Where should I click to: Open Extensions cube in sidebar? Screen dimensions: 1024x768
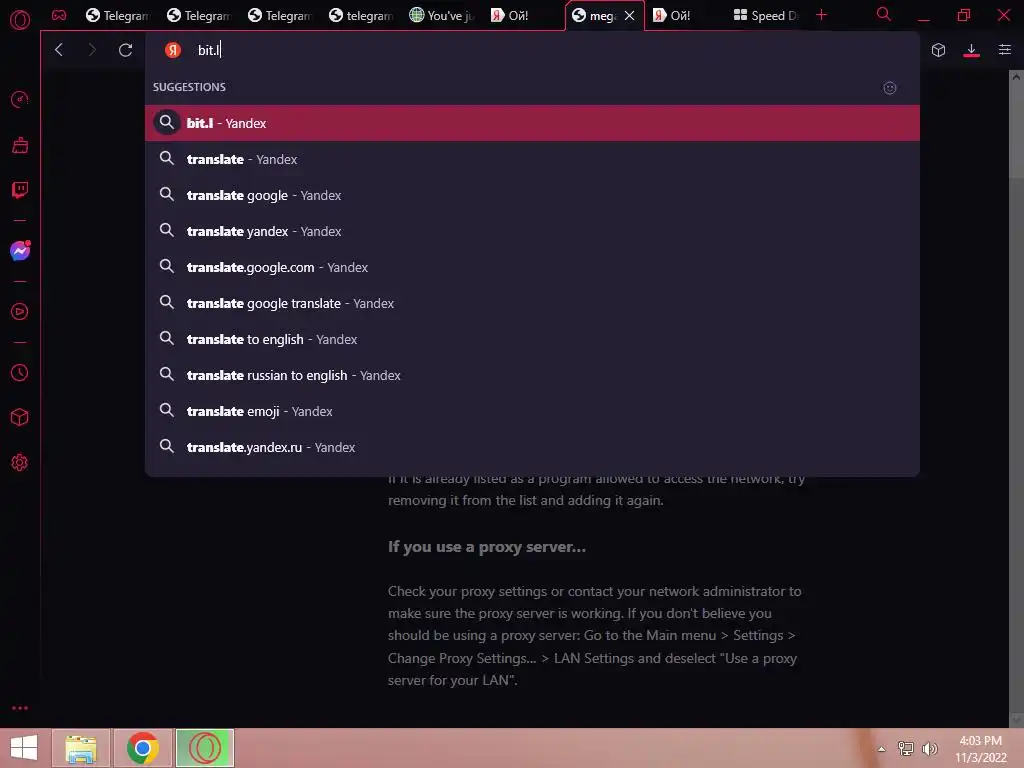[x=20, y=417]
